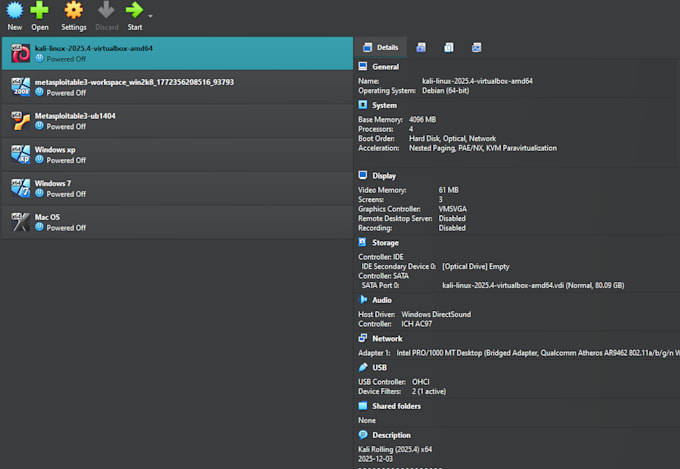The image size is (680, 469).
Task: Open the Snapshots tab with camera icon
Action: 421,47
